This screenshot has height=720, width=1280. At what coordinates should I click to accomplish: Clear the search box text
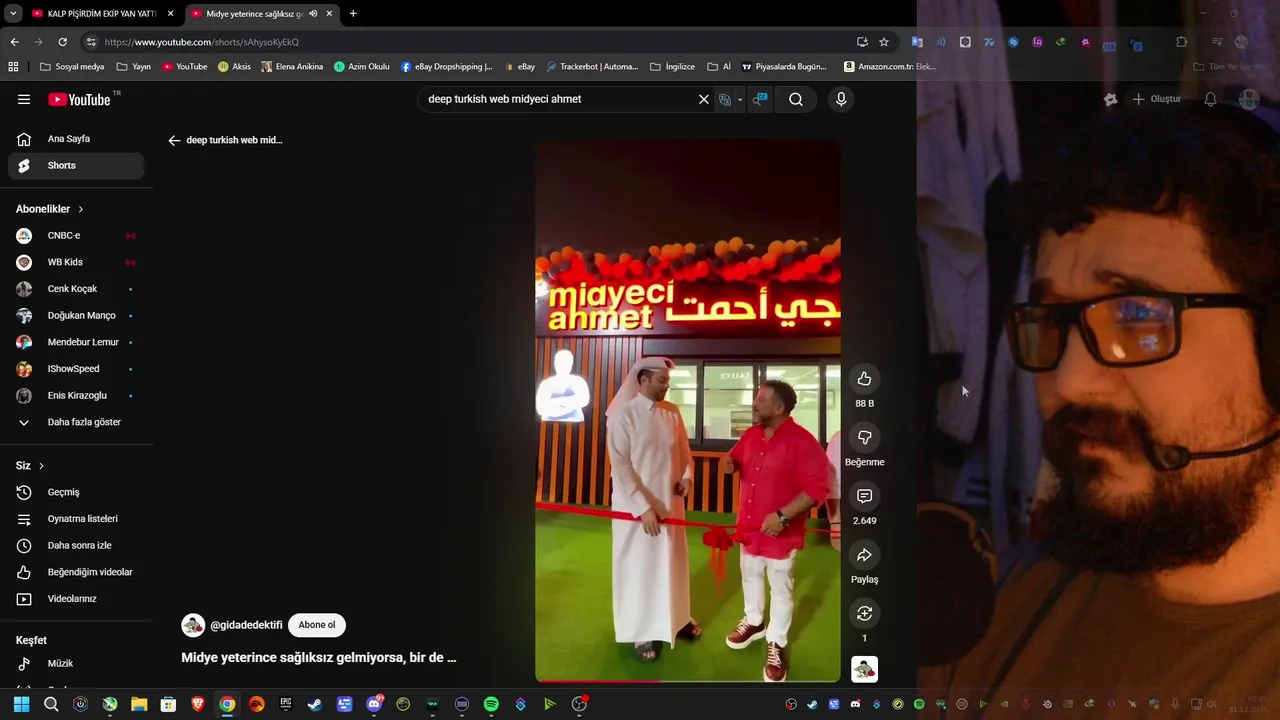(703, 99)
